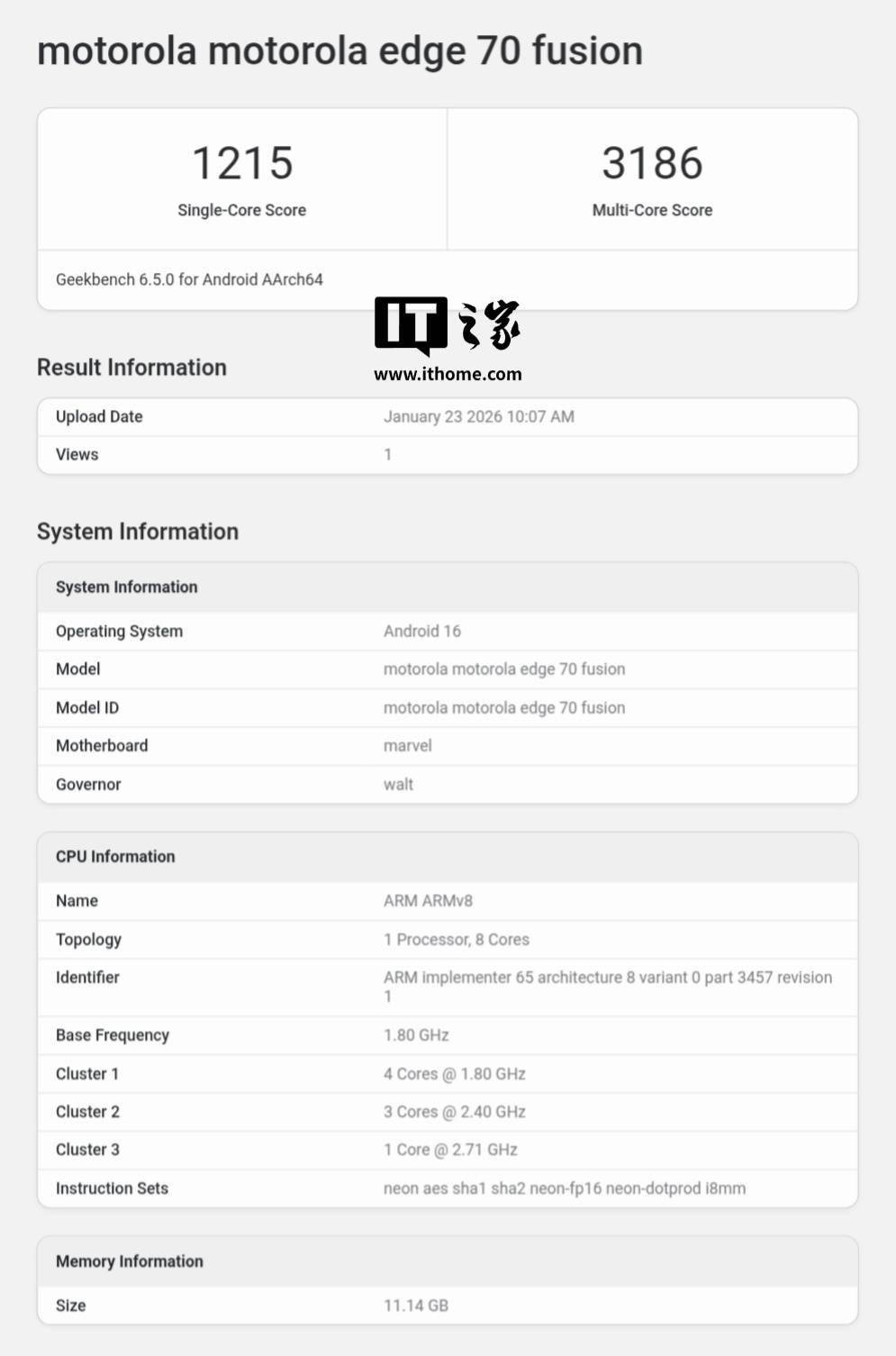
Task: Click the memory size 11.14 GB value
Action: click(x=415, y=1305)
